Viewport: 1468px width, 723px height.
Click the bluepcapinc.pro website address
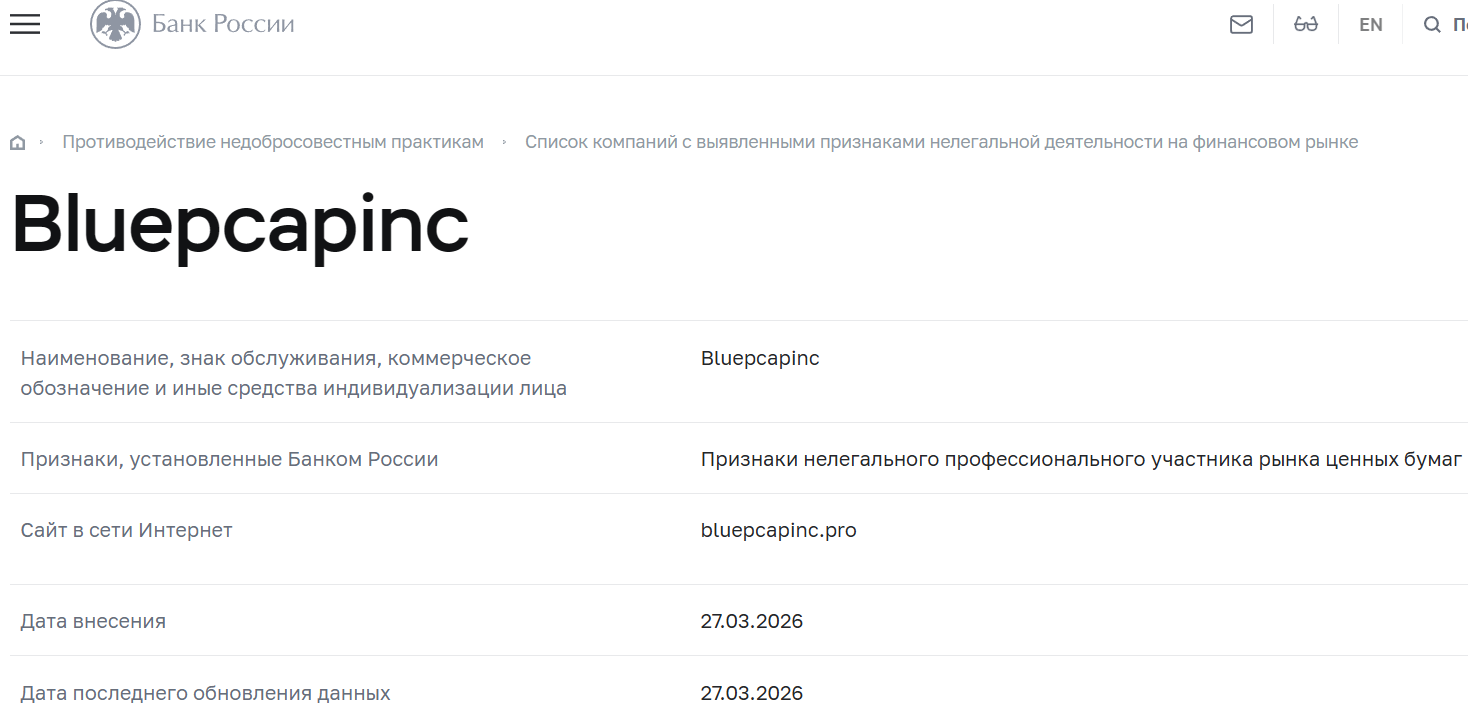[778, 530]
